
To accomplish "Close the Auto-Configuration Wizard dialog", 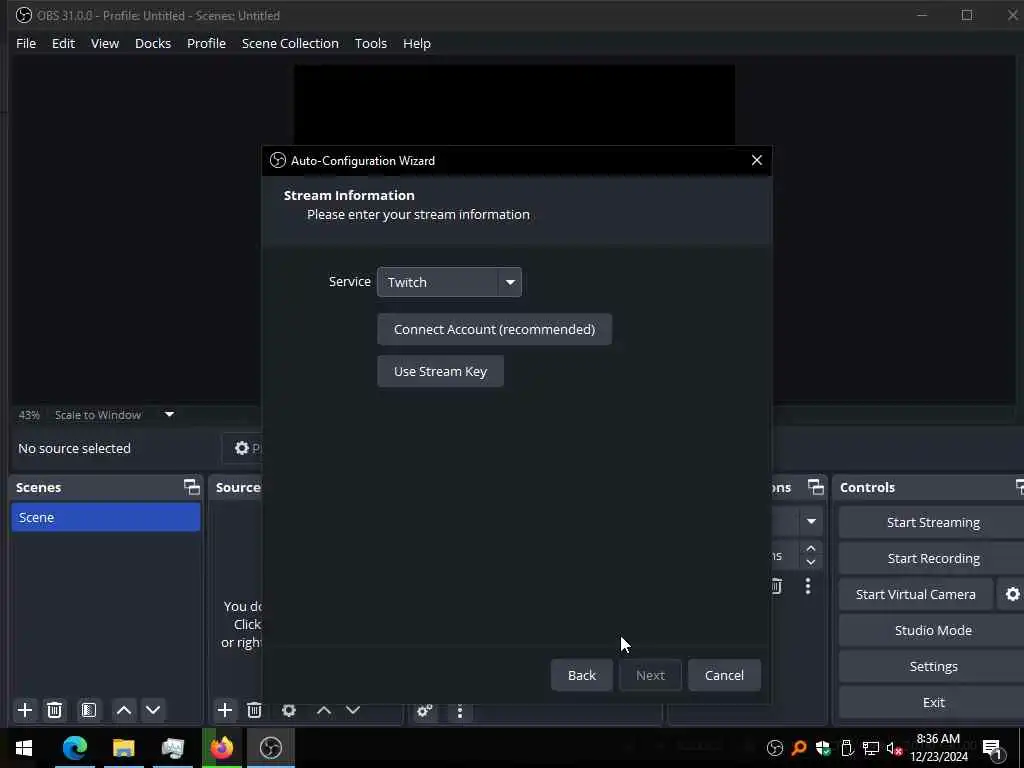I will click(757, 160).
